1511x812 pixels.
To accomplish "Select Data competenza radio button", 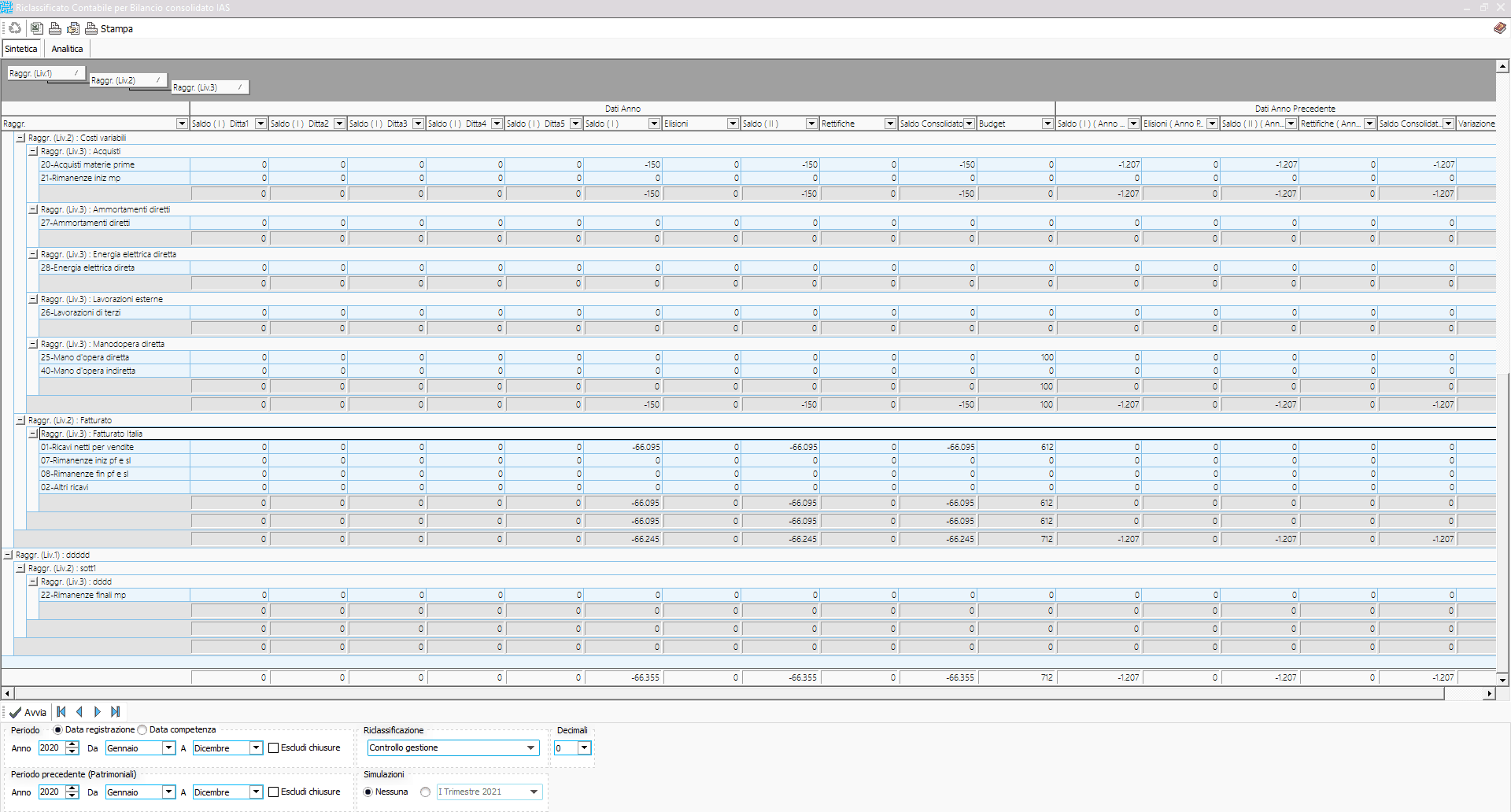I will coord(142,730).
